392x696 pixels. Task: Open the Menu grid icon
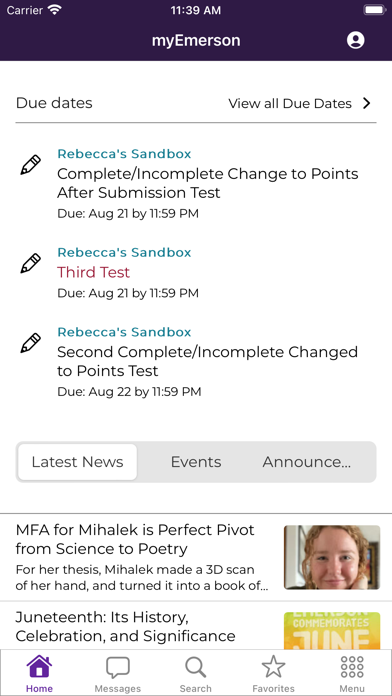(x=352, y=667)
